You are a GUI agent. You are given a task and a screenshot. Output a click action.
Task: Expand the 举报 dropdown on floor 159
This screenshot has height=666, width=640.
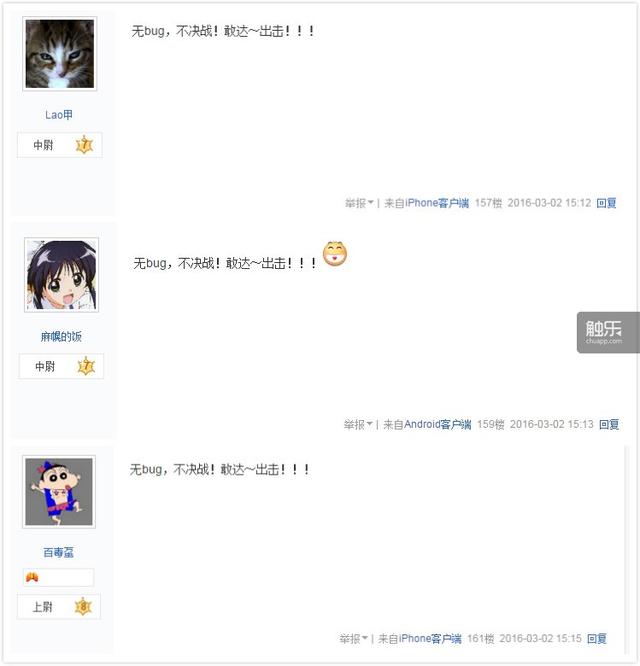click(358, 424)
